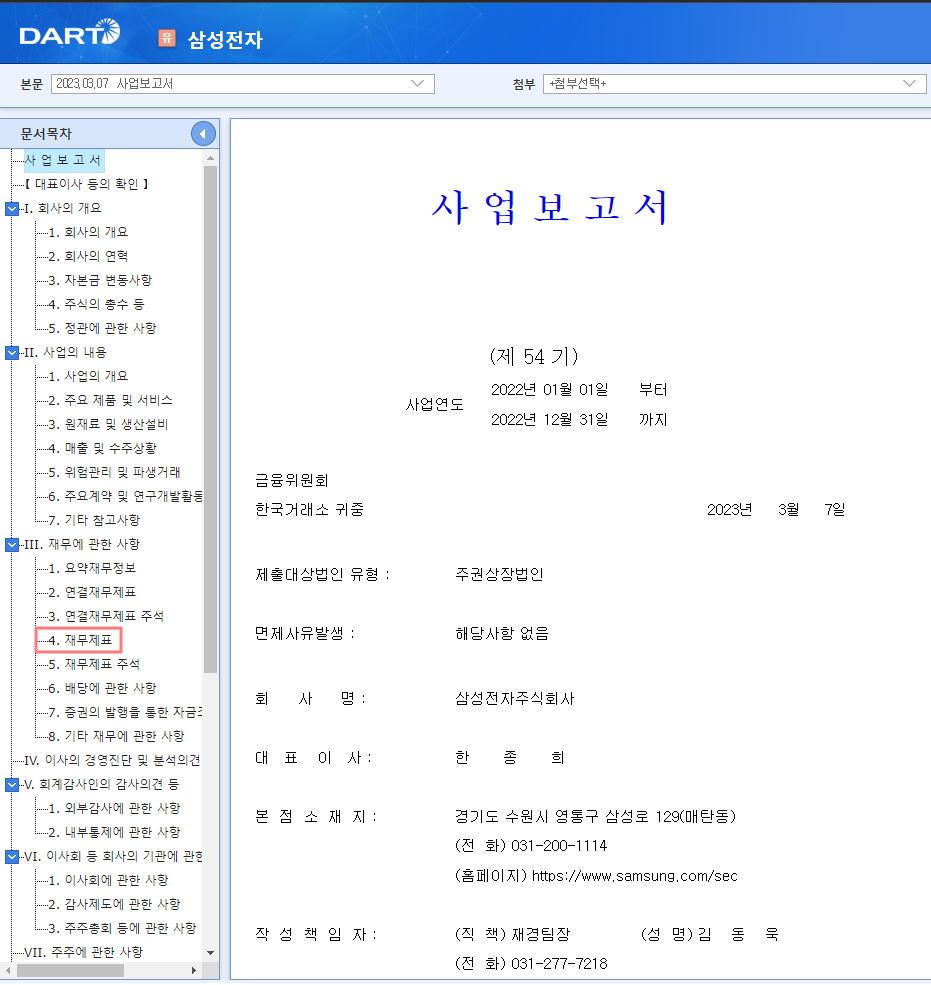Click the 삼성전자 company name header
Image resolution: width=931 pixels, height=985 pixels.
pos(225,39)
